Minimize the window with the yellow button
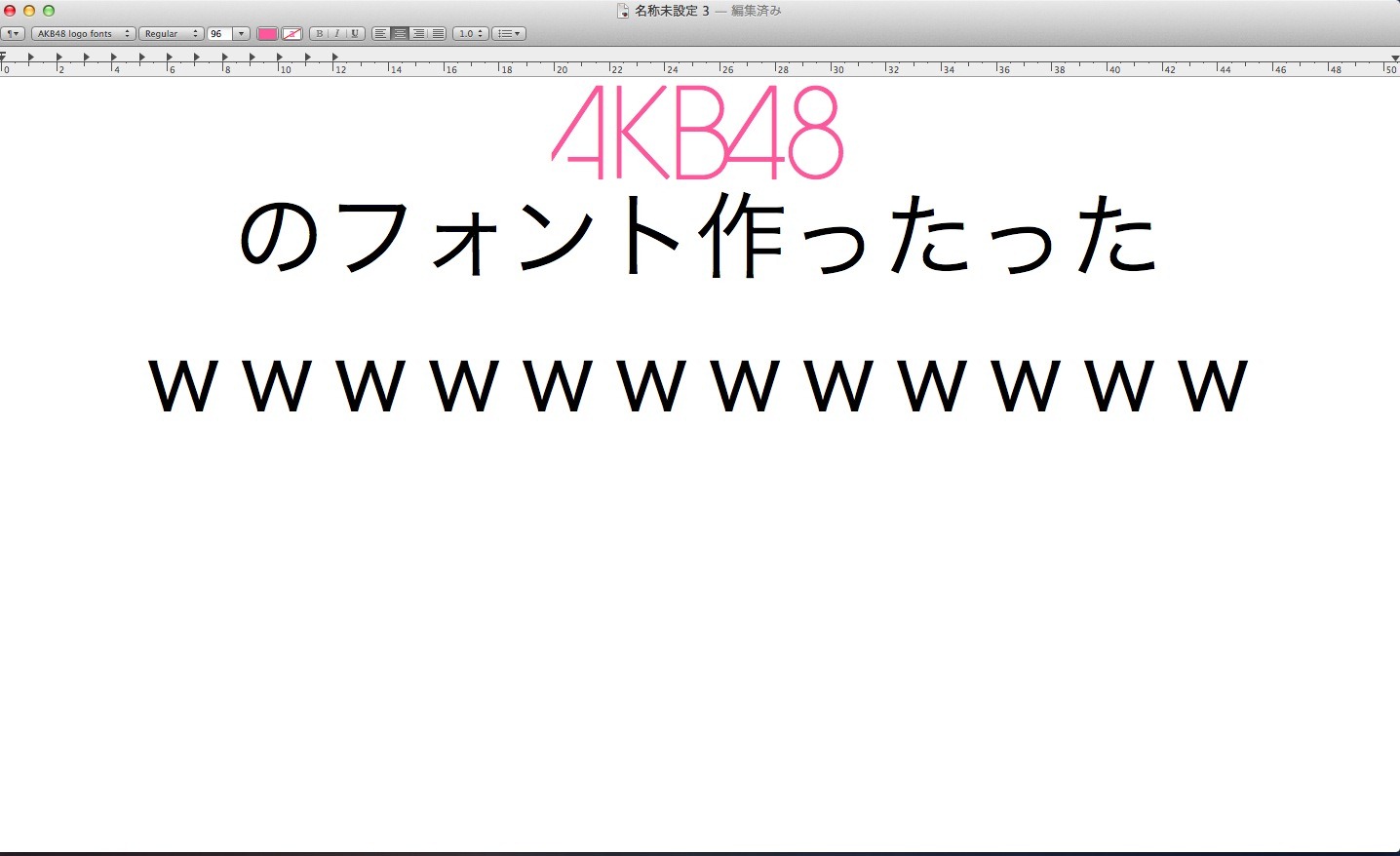Image resolution: width=1400 pixels, height=856 pixels. click(29, 11)
